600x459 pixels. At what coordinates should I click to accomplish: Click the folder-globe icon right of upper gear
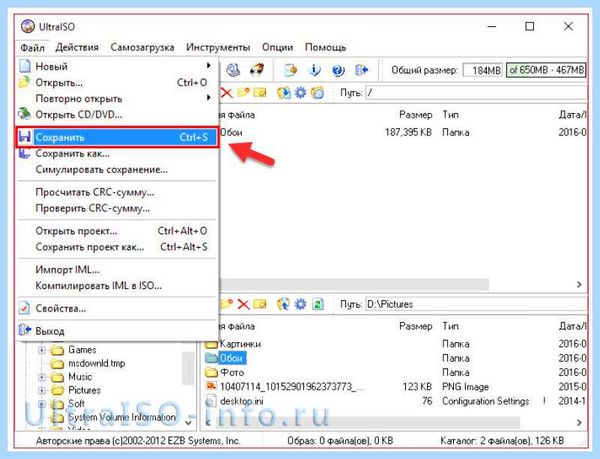317,93
